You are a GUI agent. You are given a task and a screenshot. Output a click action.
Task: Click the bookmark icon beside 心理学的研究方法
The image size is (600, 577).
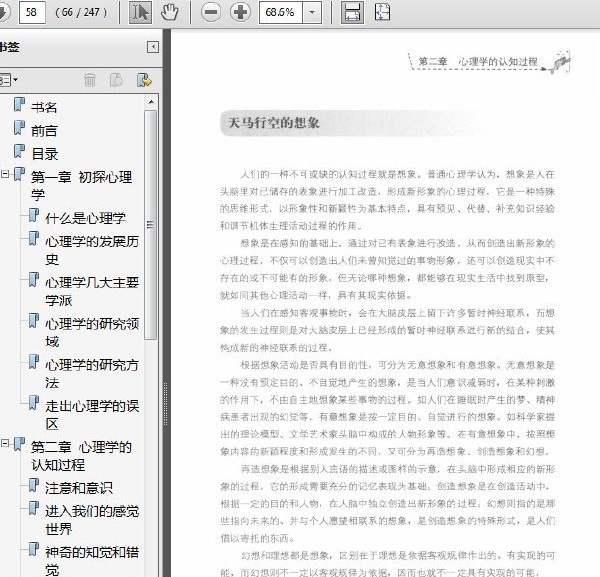[x=34, y=362]
